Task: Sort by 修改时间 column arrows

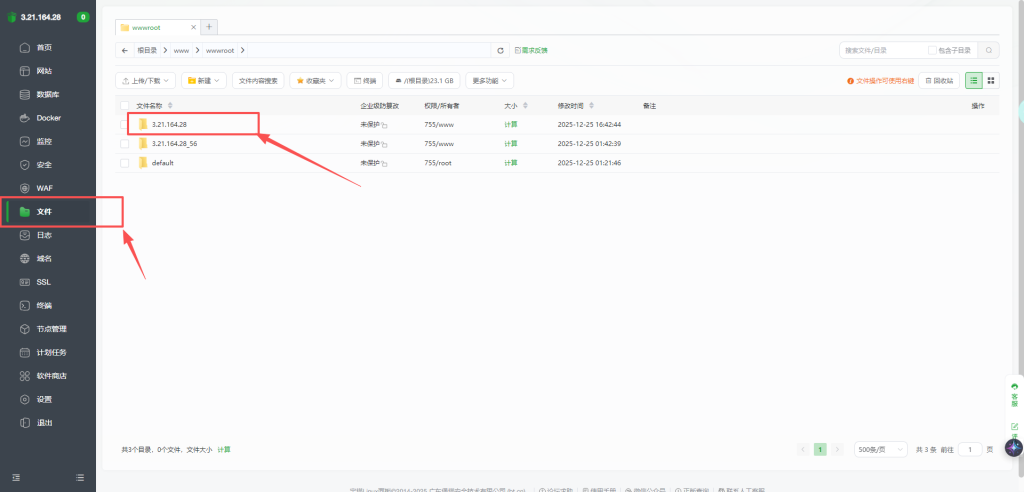Action: [x=591, y=105]
